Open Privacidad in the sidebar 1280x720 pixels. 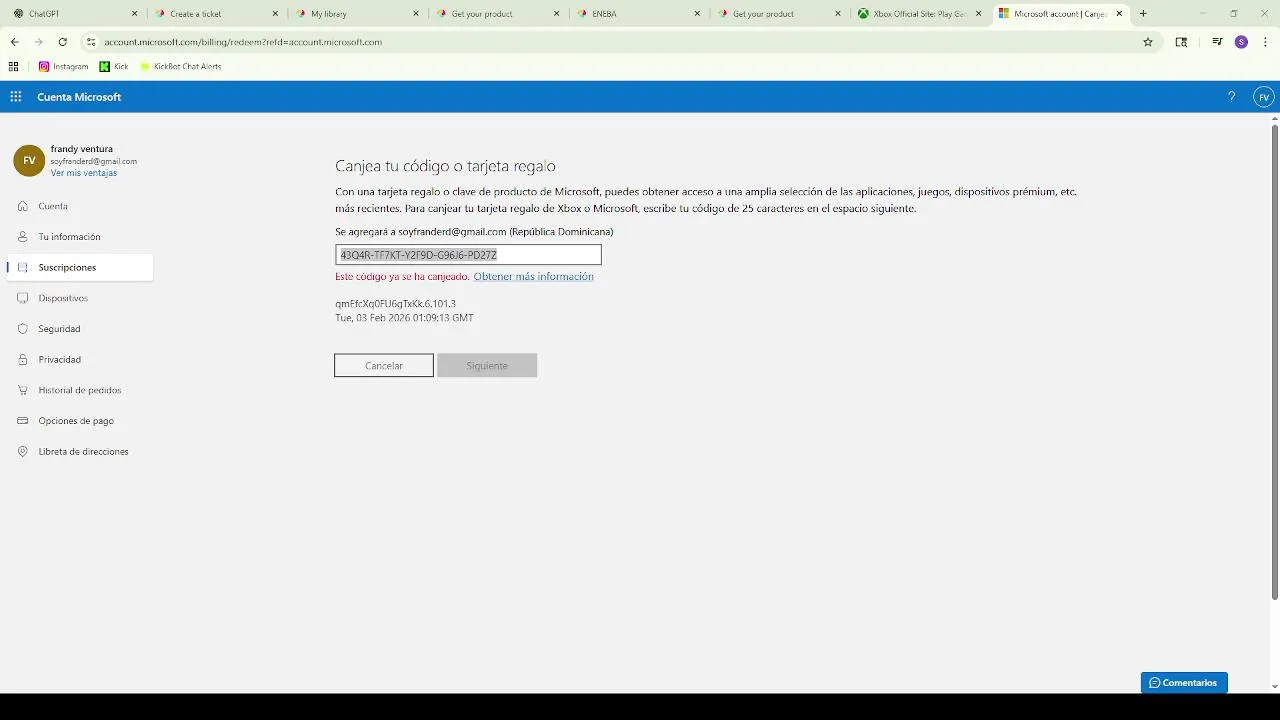point(80,359)
